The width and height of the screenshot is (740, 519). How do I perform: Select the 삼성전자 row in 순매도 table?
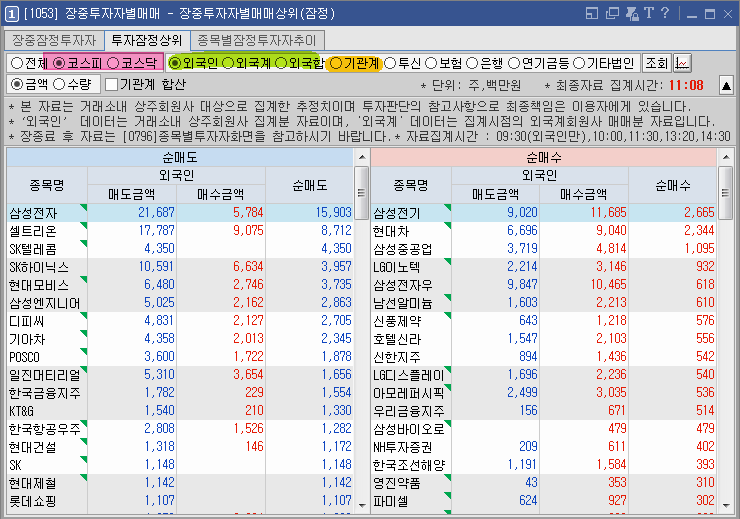180,213
